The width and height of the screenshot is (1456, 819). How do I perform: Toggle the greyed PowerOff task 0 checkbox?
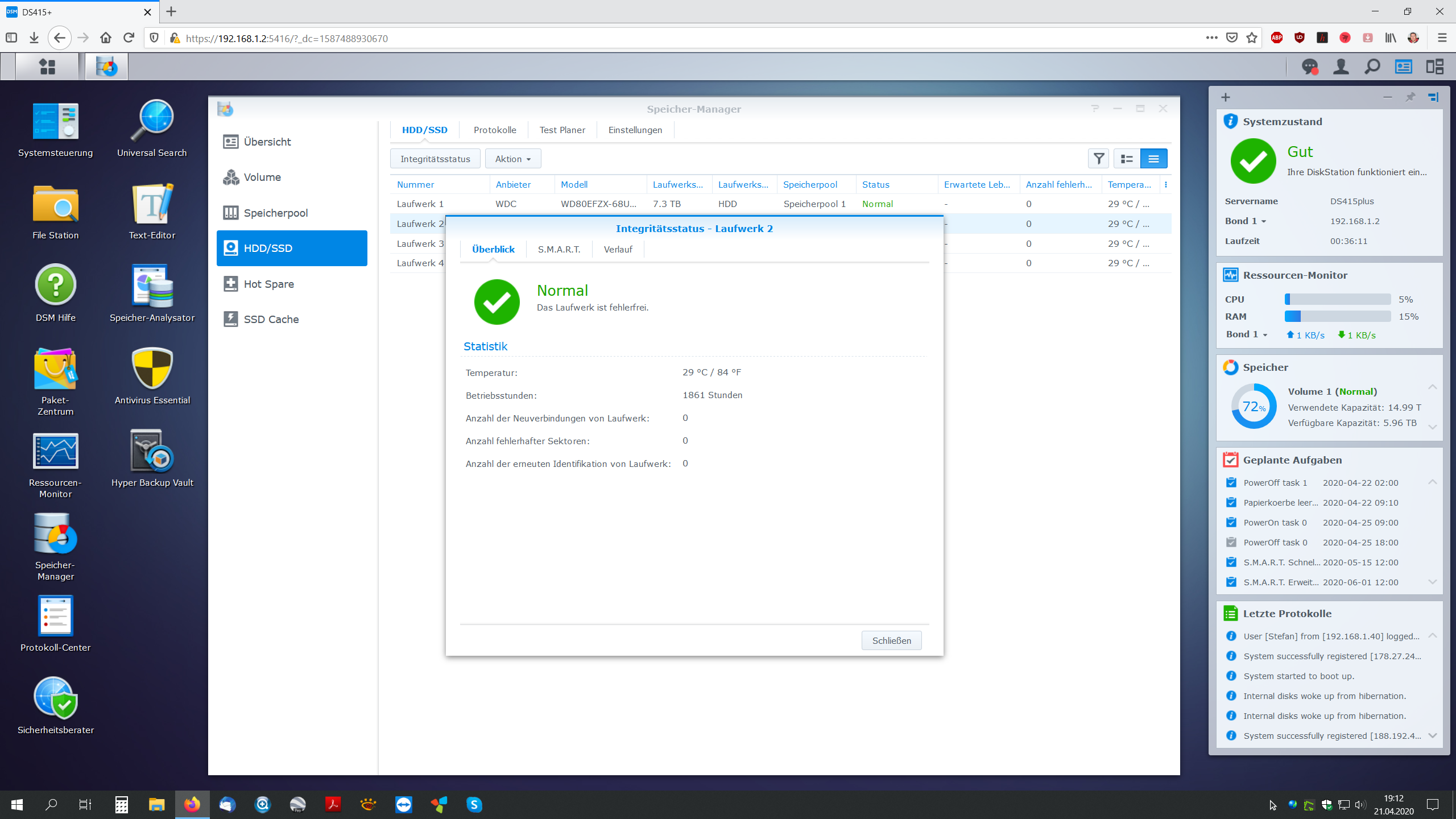(1231, 542)
